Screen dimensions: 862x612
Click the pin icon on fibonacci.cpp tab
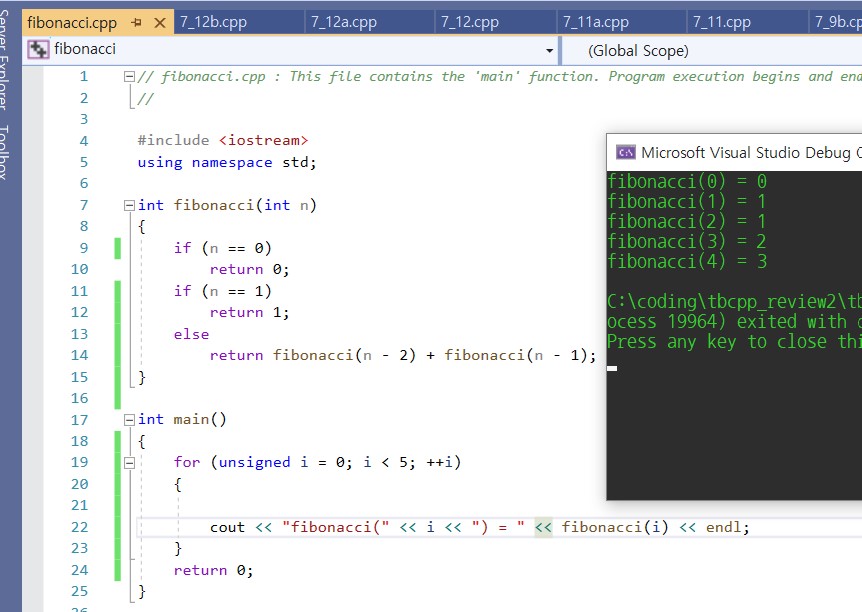[137, 22]
